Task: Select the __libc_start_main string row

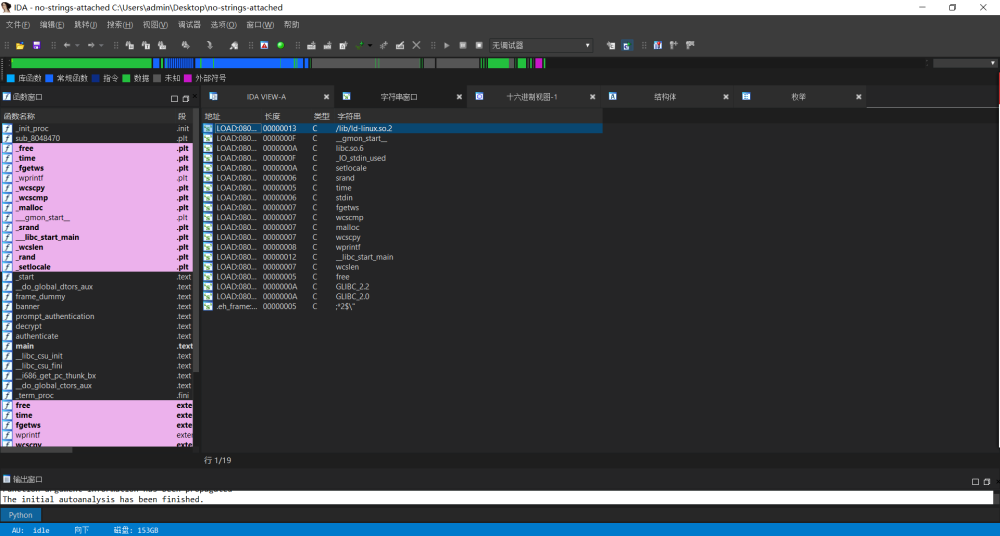Action: pos(402,257)
